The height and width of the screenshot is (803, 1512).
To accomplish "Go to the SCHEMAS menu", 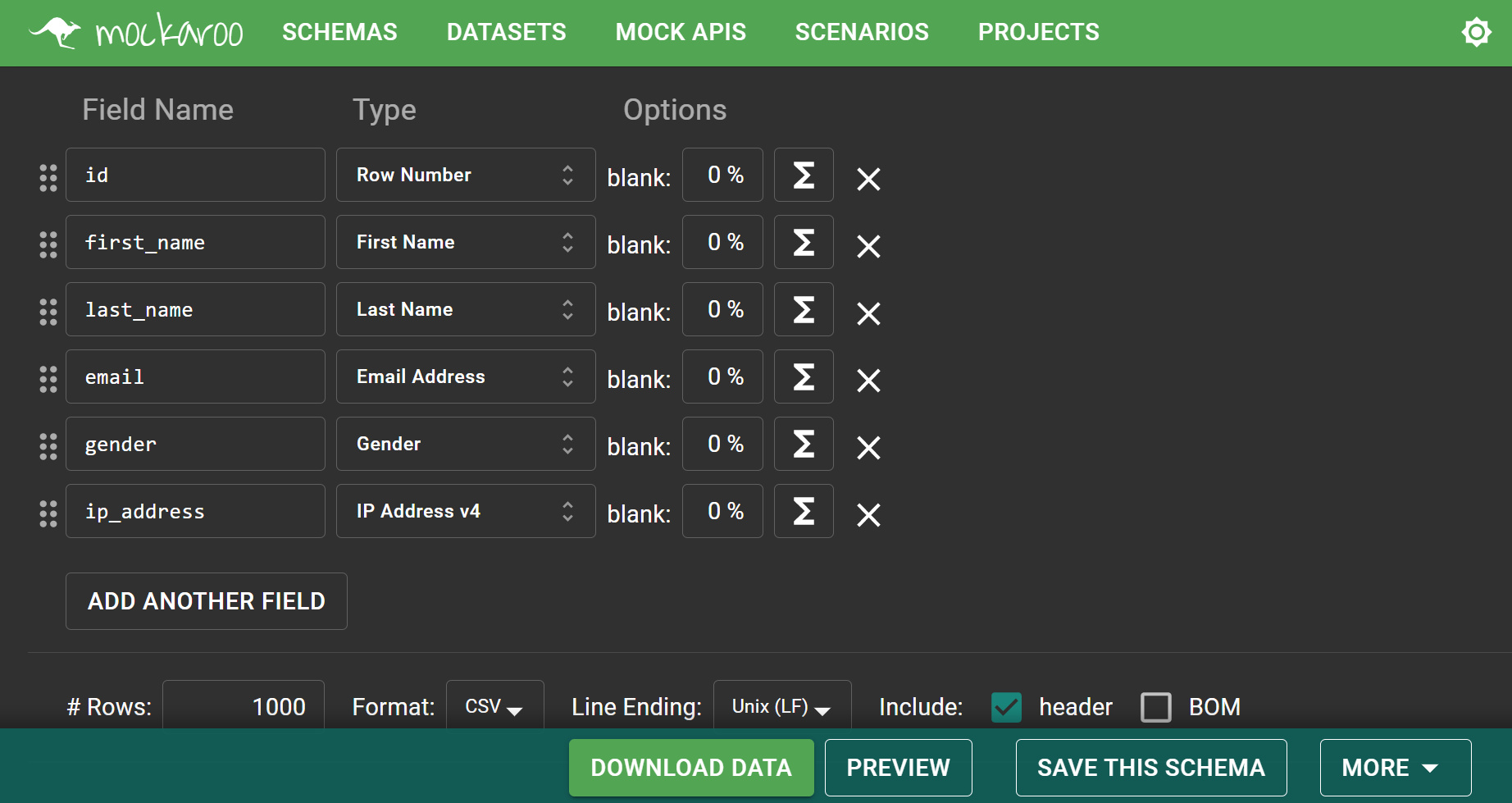I will pos(339,33).
